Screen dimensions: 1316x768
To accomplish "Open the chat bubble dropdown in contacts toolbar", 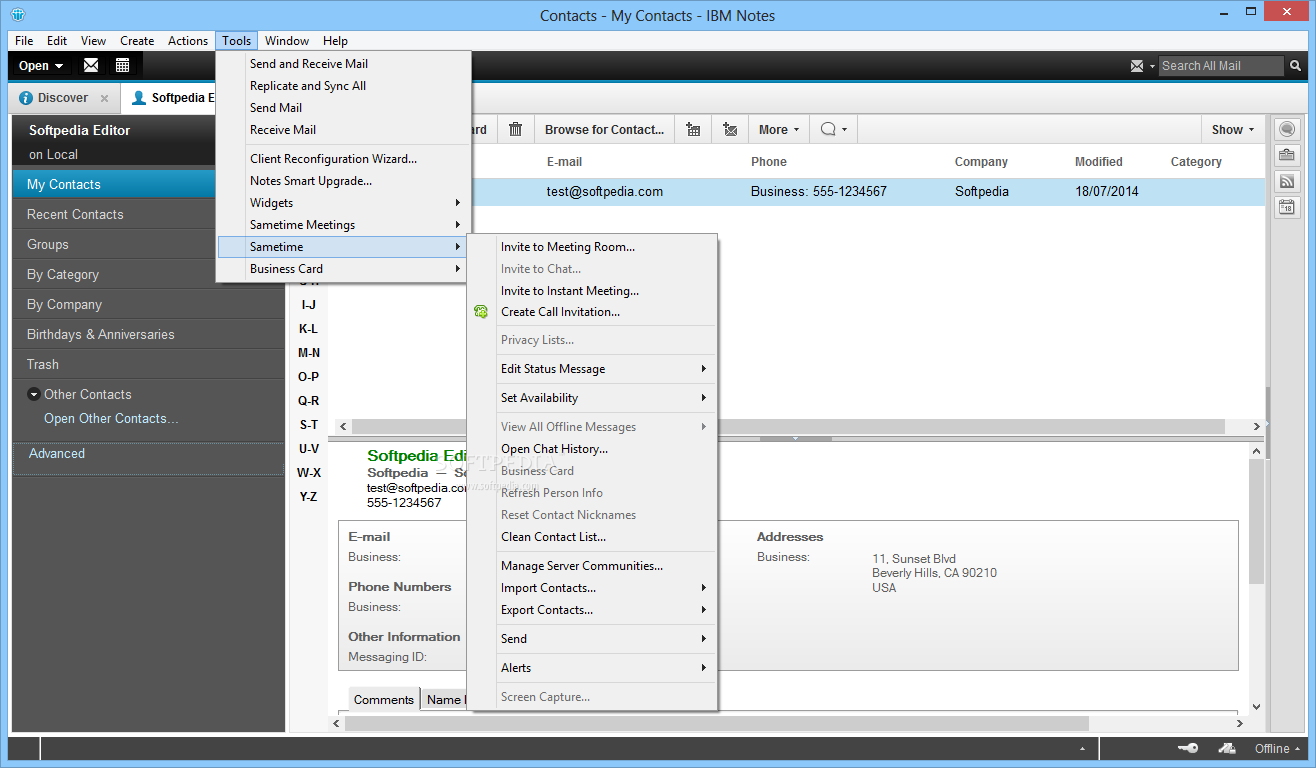I will click(833, 129).
